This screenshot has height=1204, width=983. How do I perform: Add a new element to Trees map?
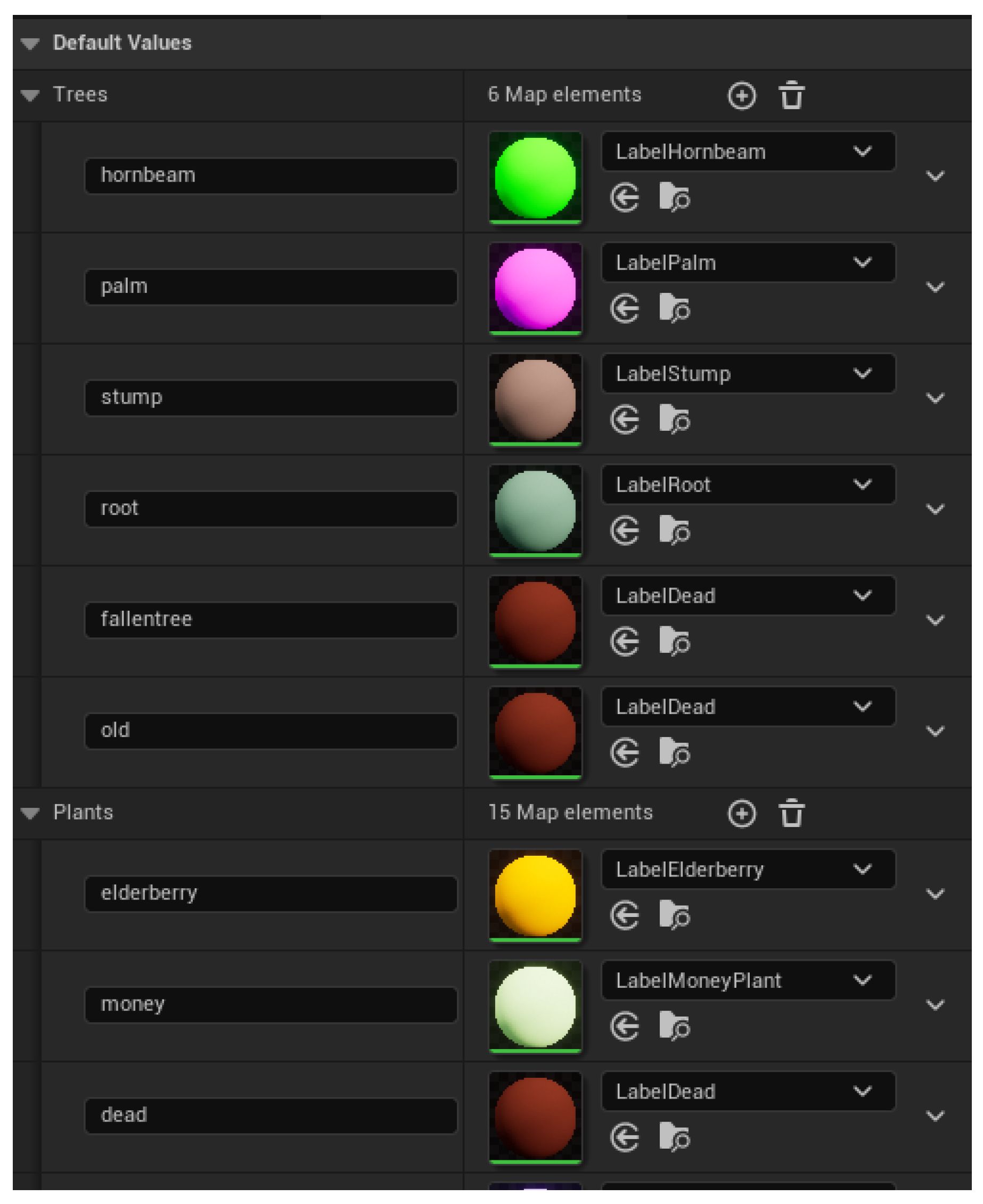(x=741, y=95)
